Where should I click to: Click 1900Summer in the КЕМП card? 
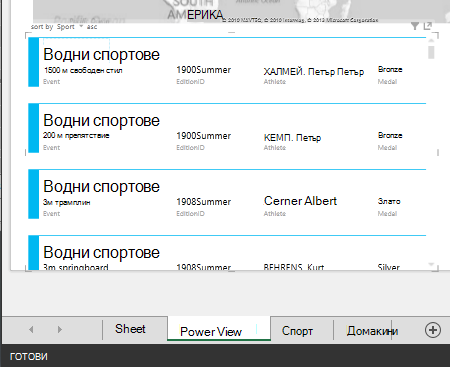(x=204, y=136)
